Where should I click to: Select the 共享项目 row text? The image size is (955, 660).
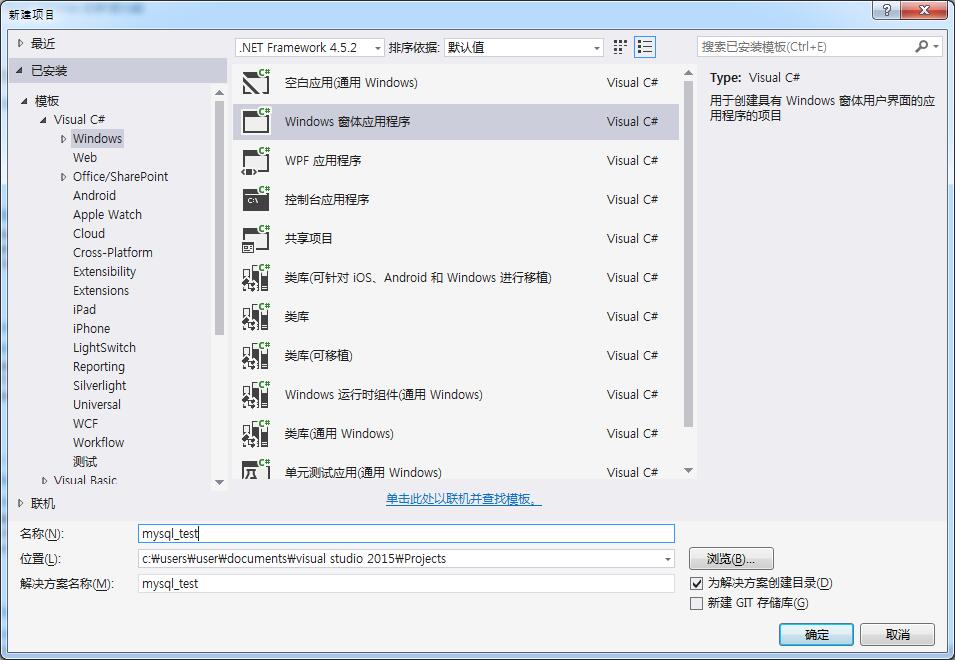click(309, 239)
